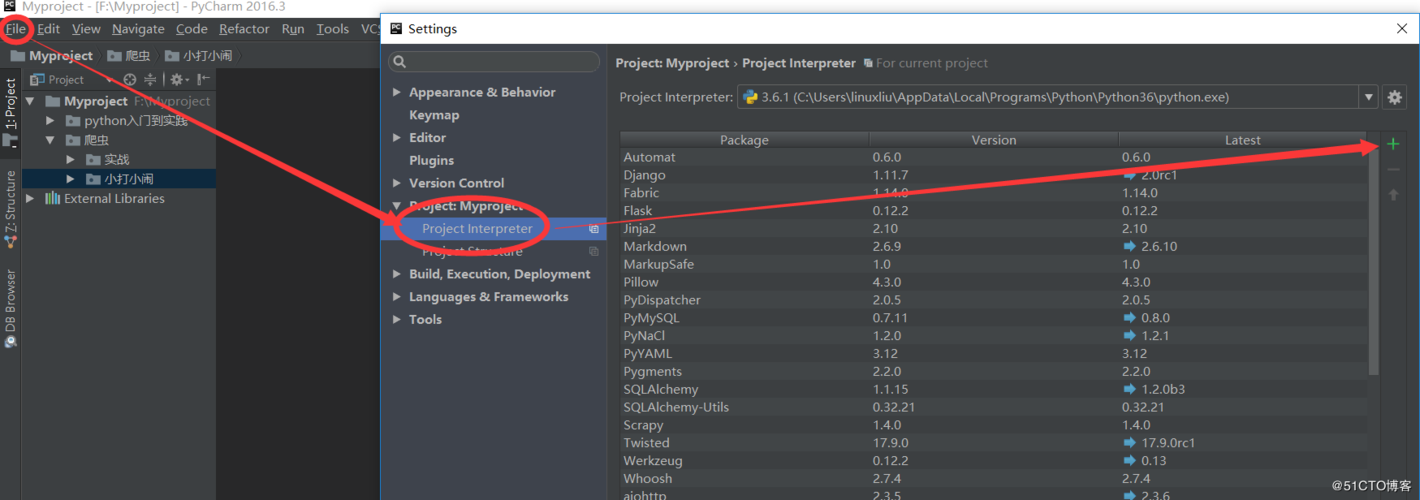Image resolution: width=1420 pixels, height=500 pixels.
Task: Open the Refactor menu
Action: tap(244, 29)
